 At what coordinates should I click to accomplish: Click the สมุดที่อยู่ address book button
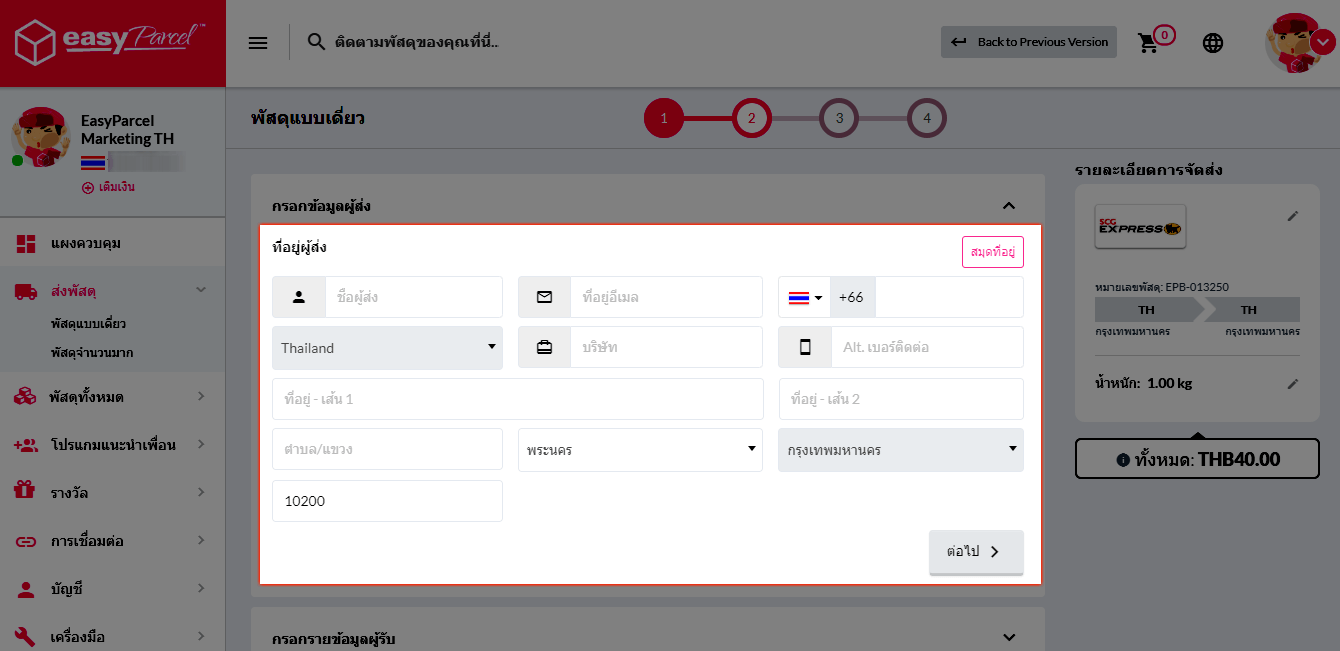tap(993, 252)
